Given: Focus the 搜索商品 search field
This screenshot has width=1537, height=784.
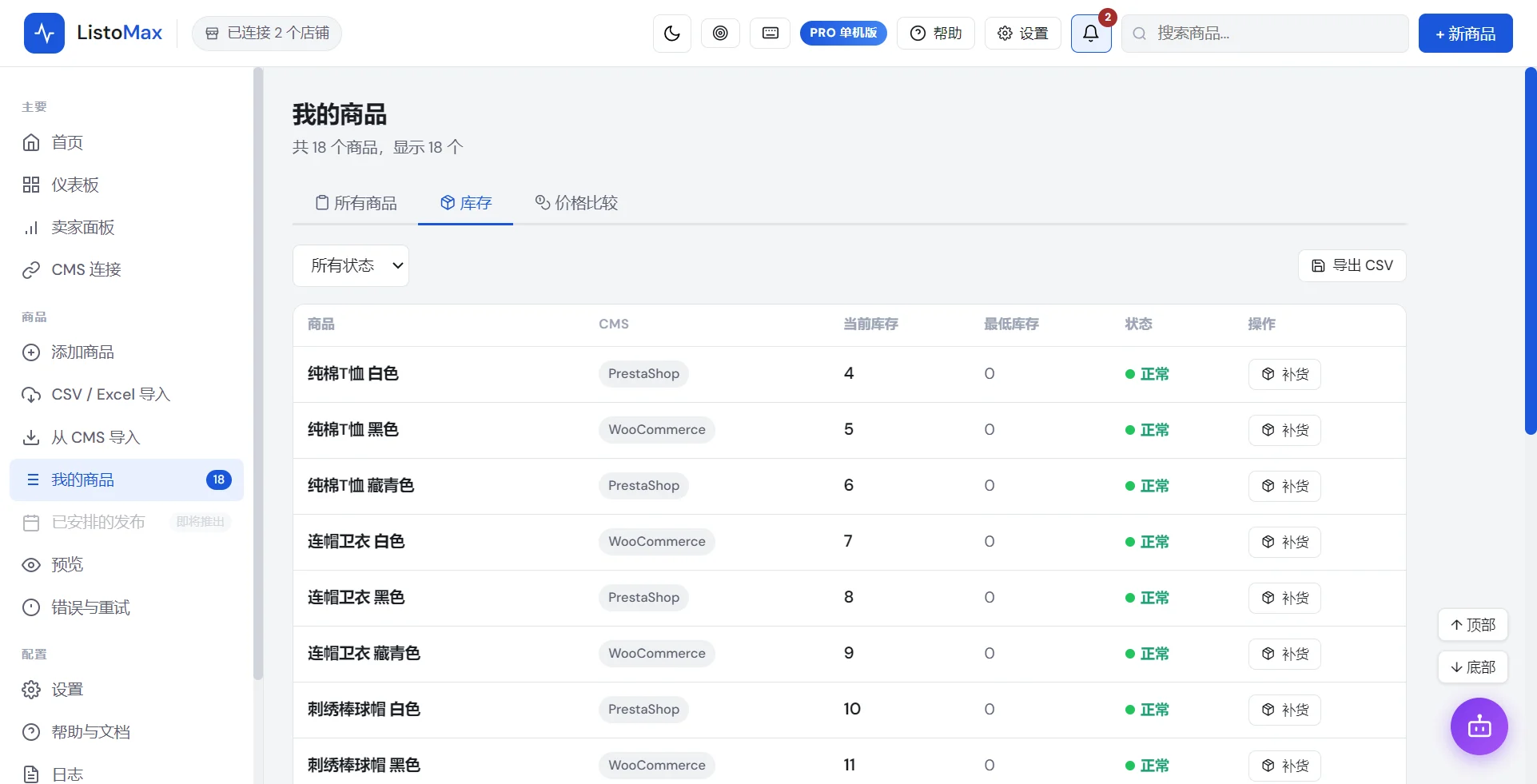Looking at the screenshot, I should click(1264, 34).
